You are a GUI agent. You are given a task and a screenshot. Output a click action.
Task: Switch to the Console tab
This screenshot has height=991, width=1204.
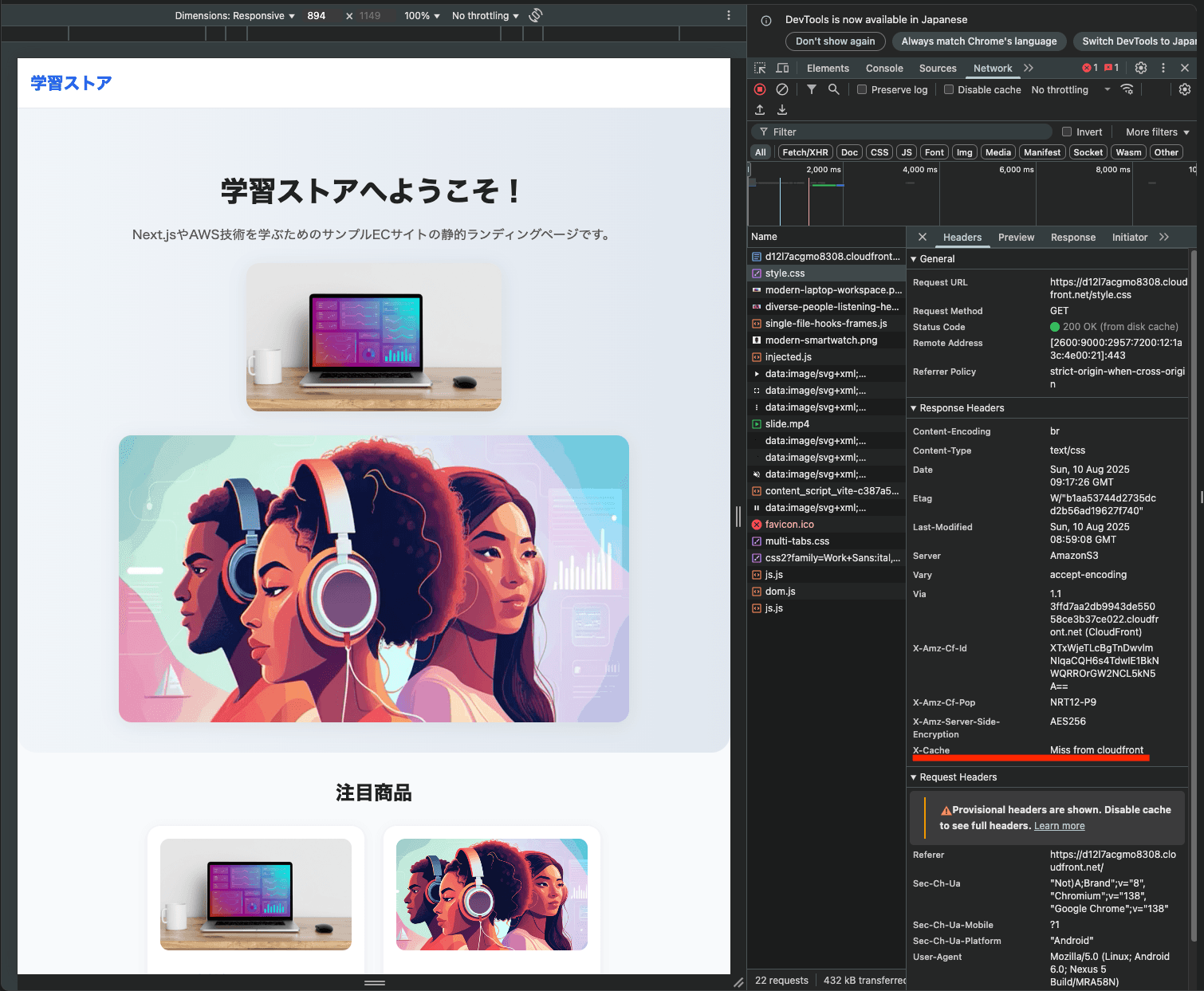(x=884, y=69)
